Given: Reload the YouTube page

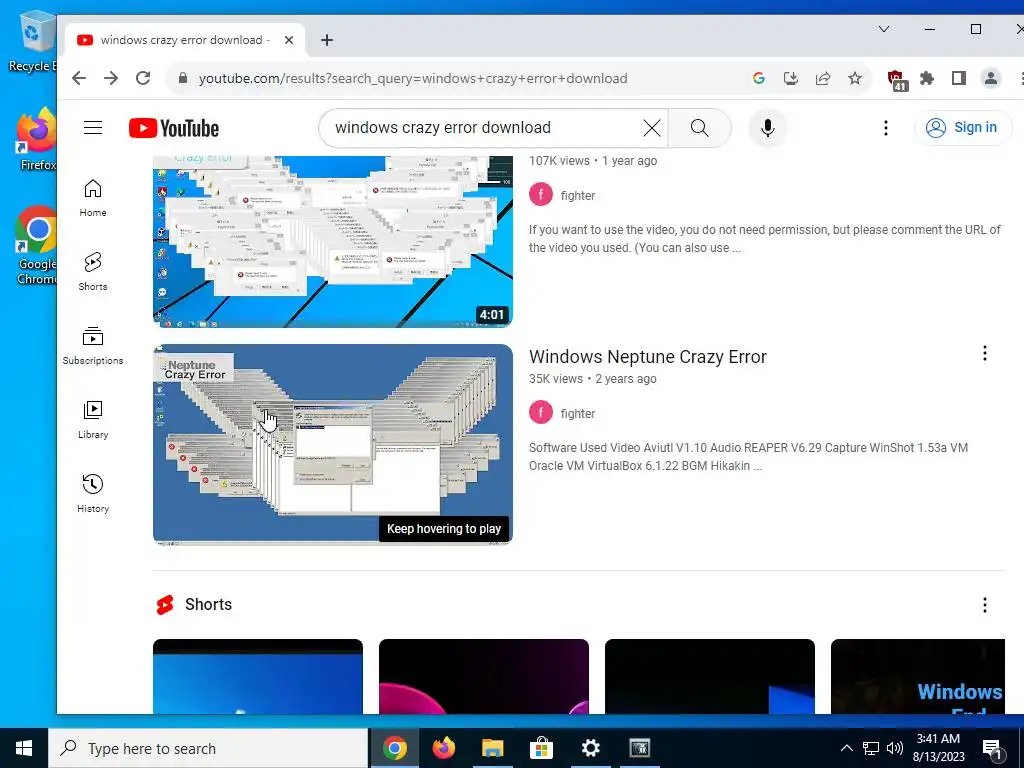Looking at the screenshot, I should [143, 78].
